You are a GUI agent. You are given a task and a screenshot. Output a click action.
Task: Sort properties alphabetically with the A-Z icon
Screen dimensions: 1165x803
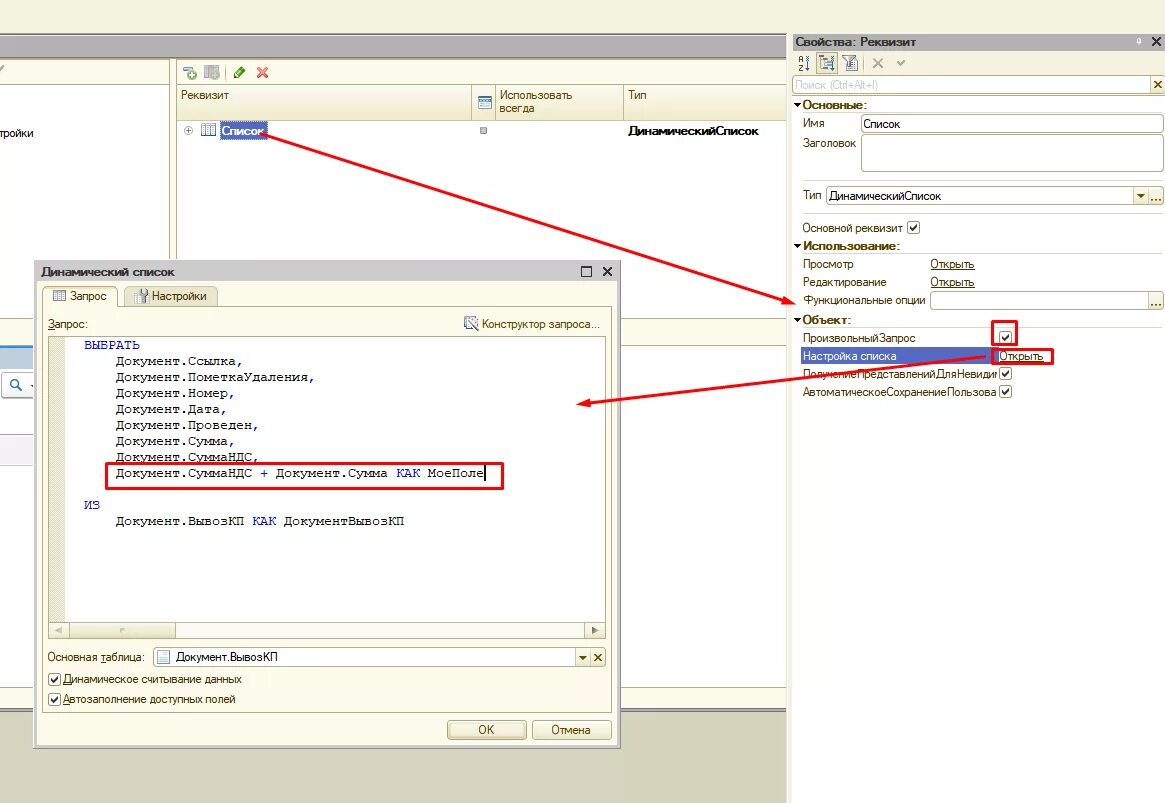click(x=803, y=63)
